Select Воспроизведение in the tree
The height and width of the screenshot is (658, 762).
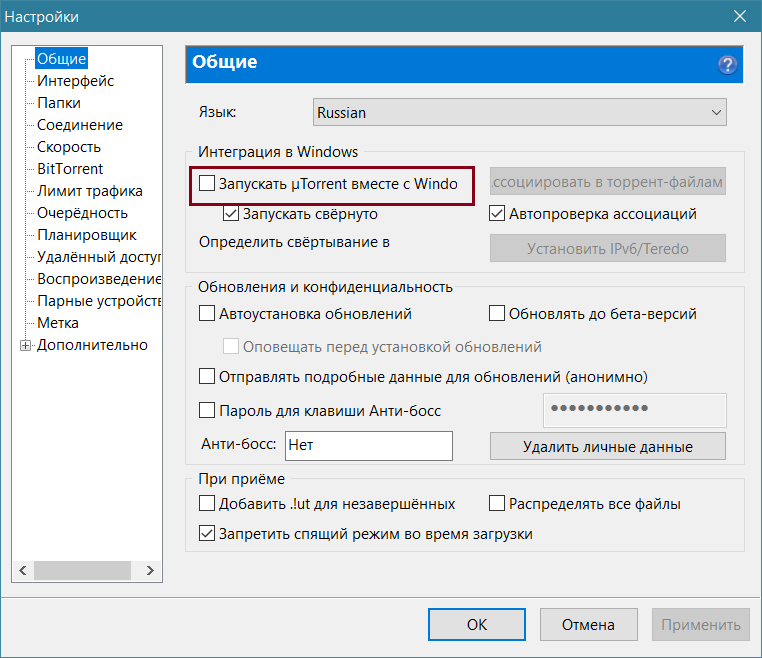99,279
